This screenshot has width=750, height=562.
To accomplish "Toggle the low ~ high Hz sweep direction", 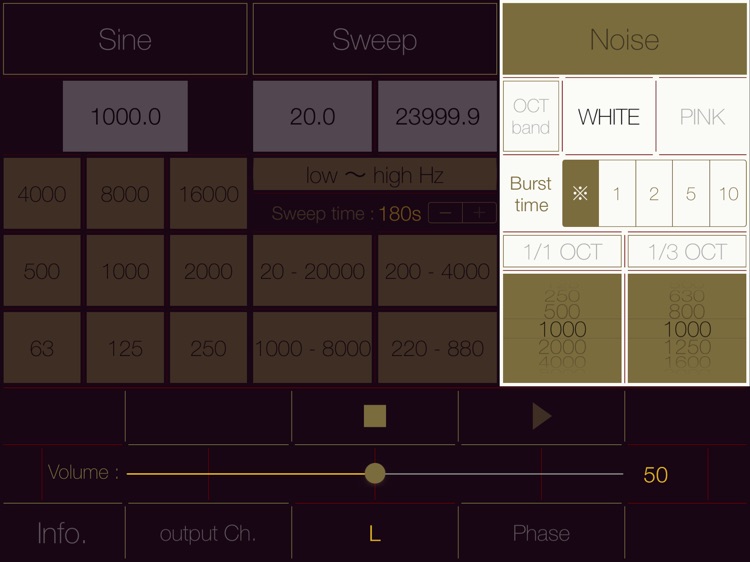I will (x=375, y=175).
